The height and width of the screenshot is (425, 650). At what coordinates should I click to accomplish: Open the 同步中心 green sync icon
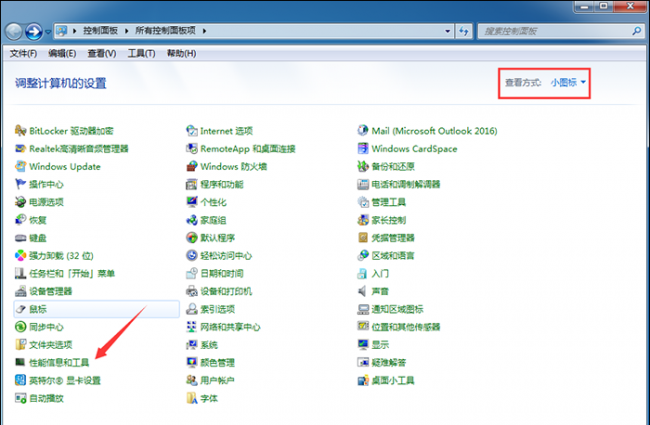20,327
